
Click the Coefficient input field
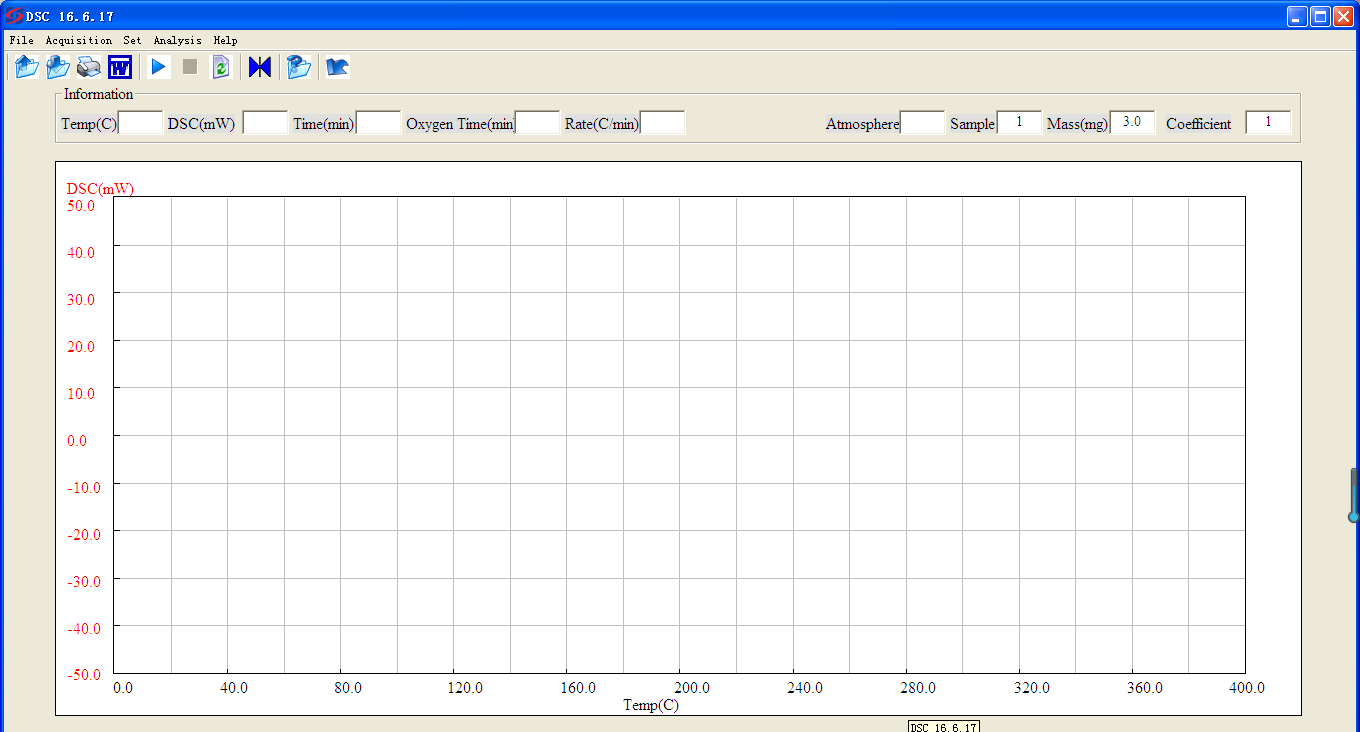[x=1267, y=123]
